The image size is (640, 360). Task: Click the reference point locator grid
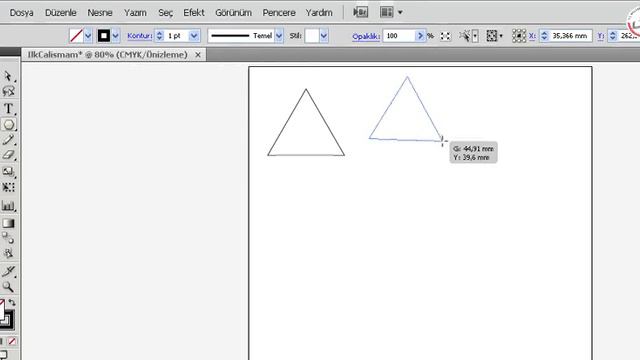[519, 36]
